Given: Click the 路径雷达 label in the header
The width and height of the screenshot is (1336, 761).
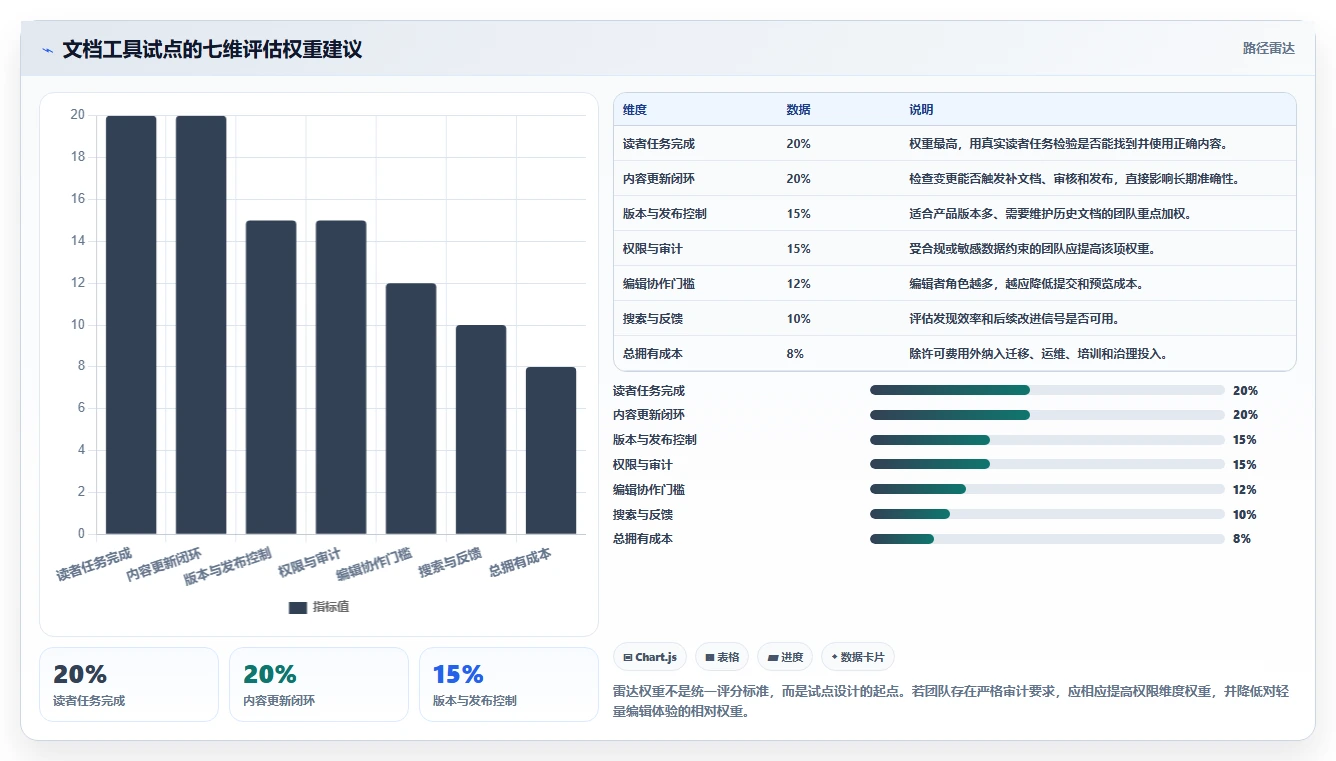Looking at the screenshot, I should click(x=1268, y=48).
